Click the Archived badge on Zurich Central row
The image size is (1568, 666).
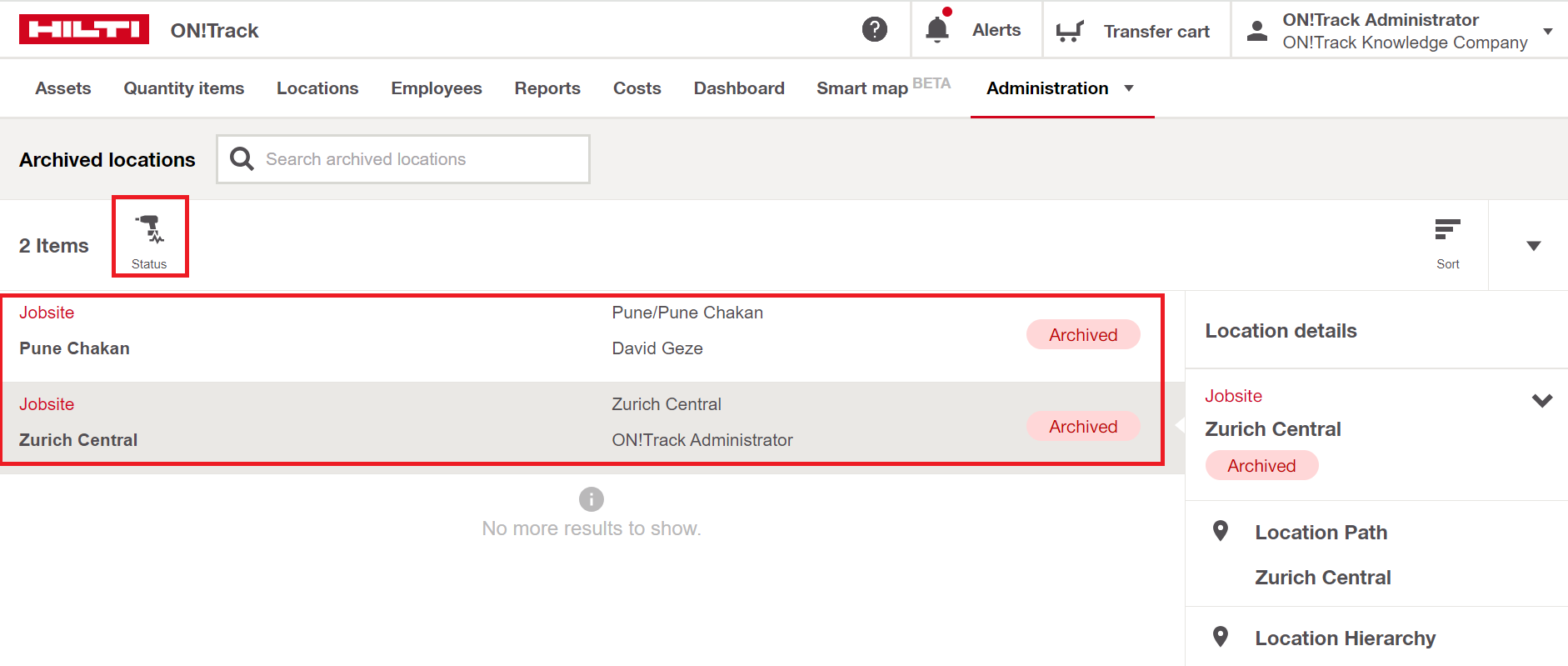(1083, 426)
